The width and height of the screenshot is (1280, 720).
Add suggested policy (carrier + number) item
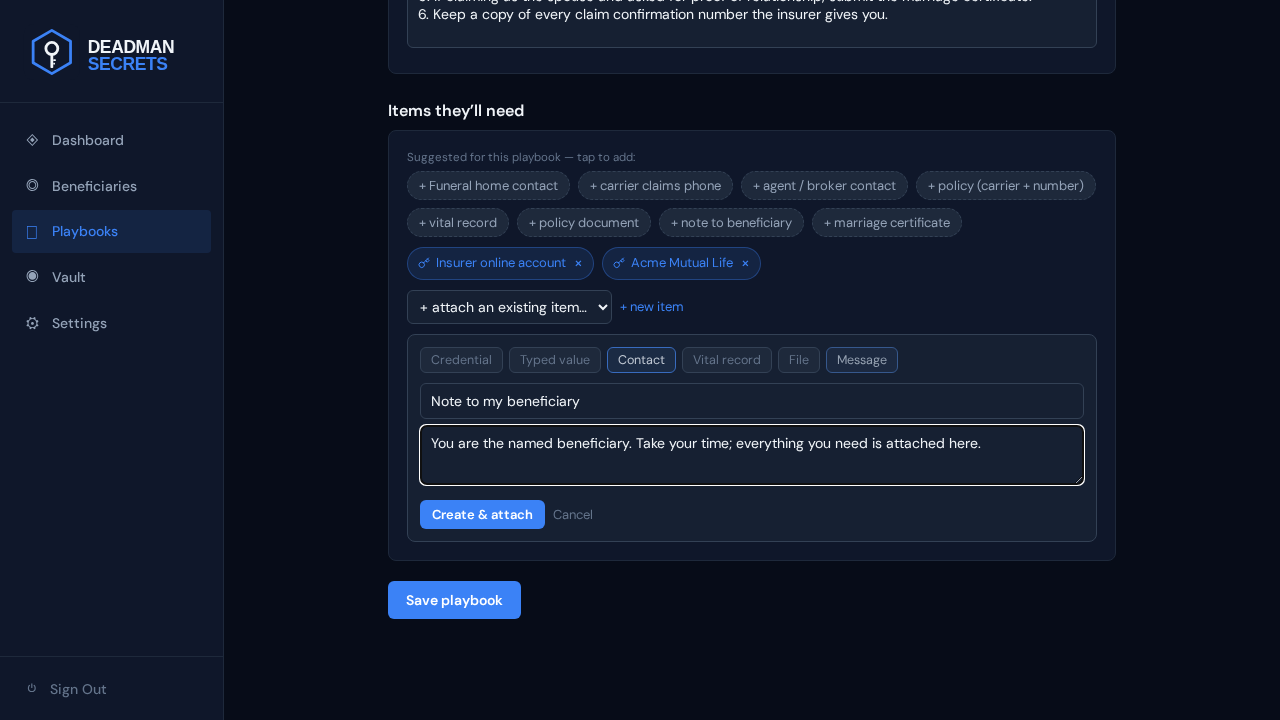coord(1006,185)
